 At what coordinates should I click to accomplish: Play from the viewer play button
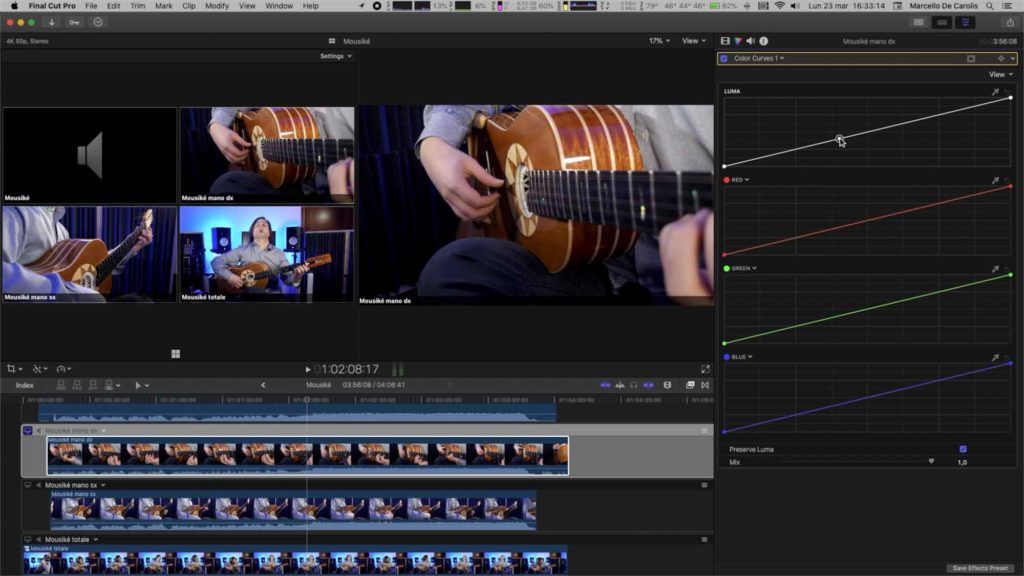tap(308, 370)
